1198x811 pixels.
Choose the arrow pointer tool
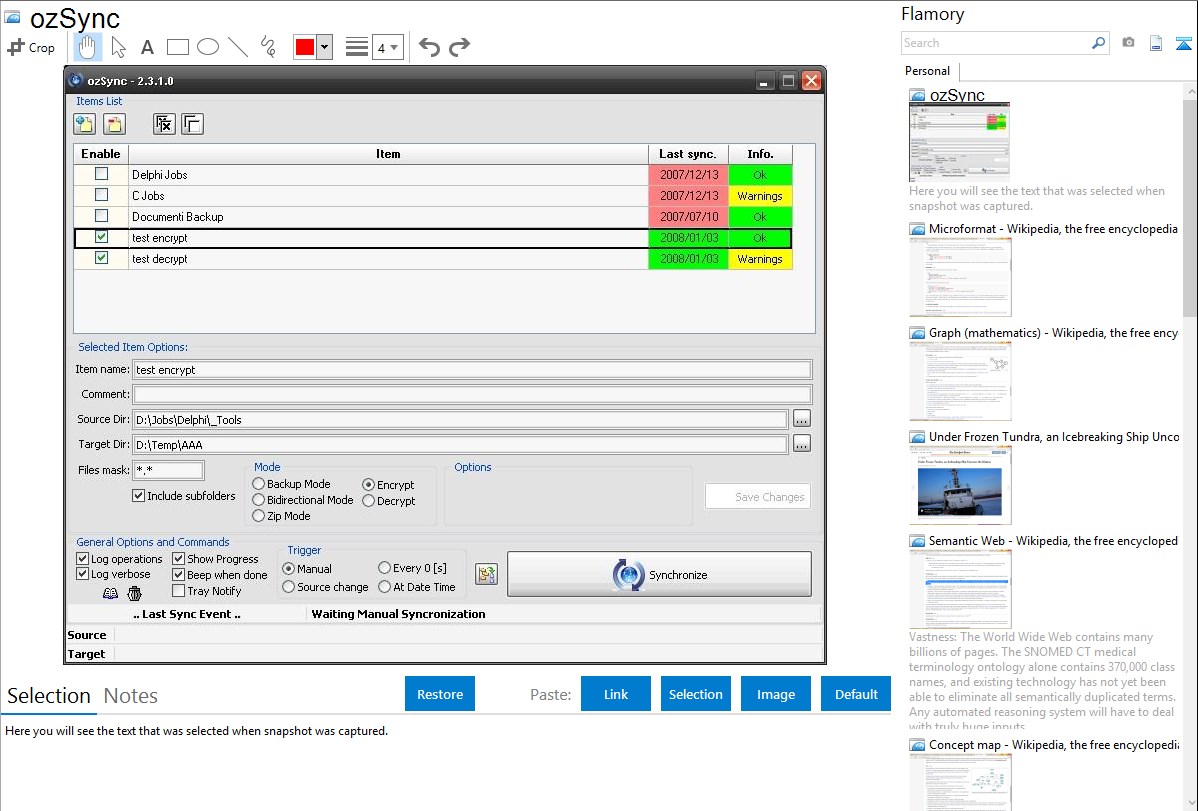118,47
